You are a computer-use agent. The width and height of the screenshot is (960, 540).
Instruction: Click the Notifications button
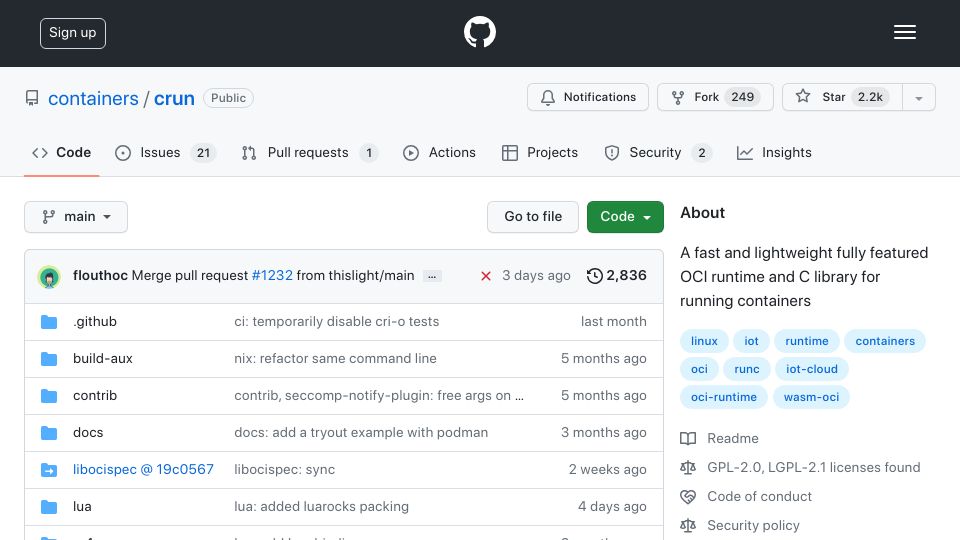click(x=588, y=97)
